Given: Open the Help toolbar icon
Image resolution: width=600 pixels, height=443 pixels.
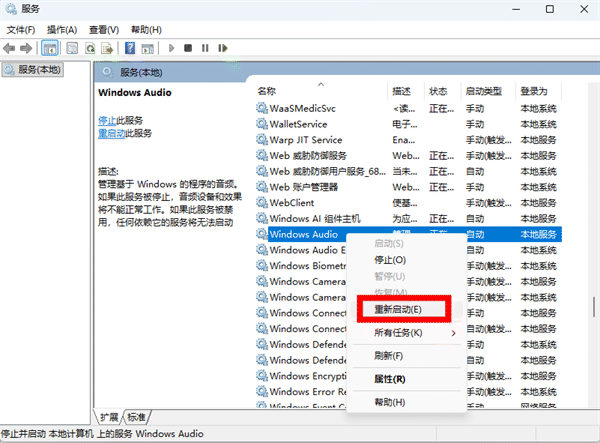Looking at the screenshot, I should pos(130,48).
